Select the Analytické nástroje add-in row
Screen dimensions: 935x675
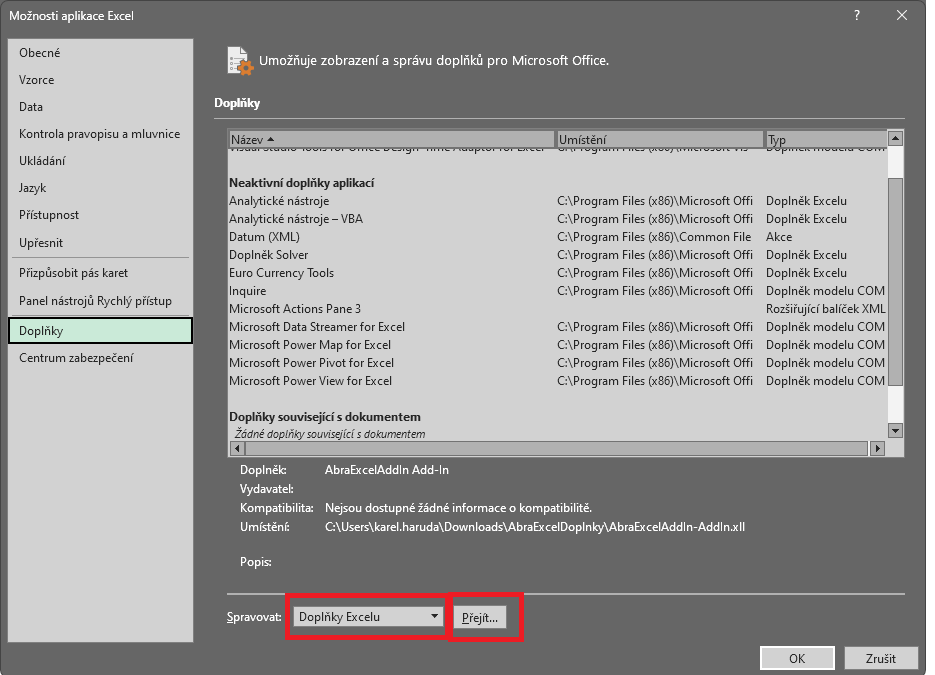coord(557,201)
